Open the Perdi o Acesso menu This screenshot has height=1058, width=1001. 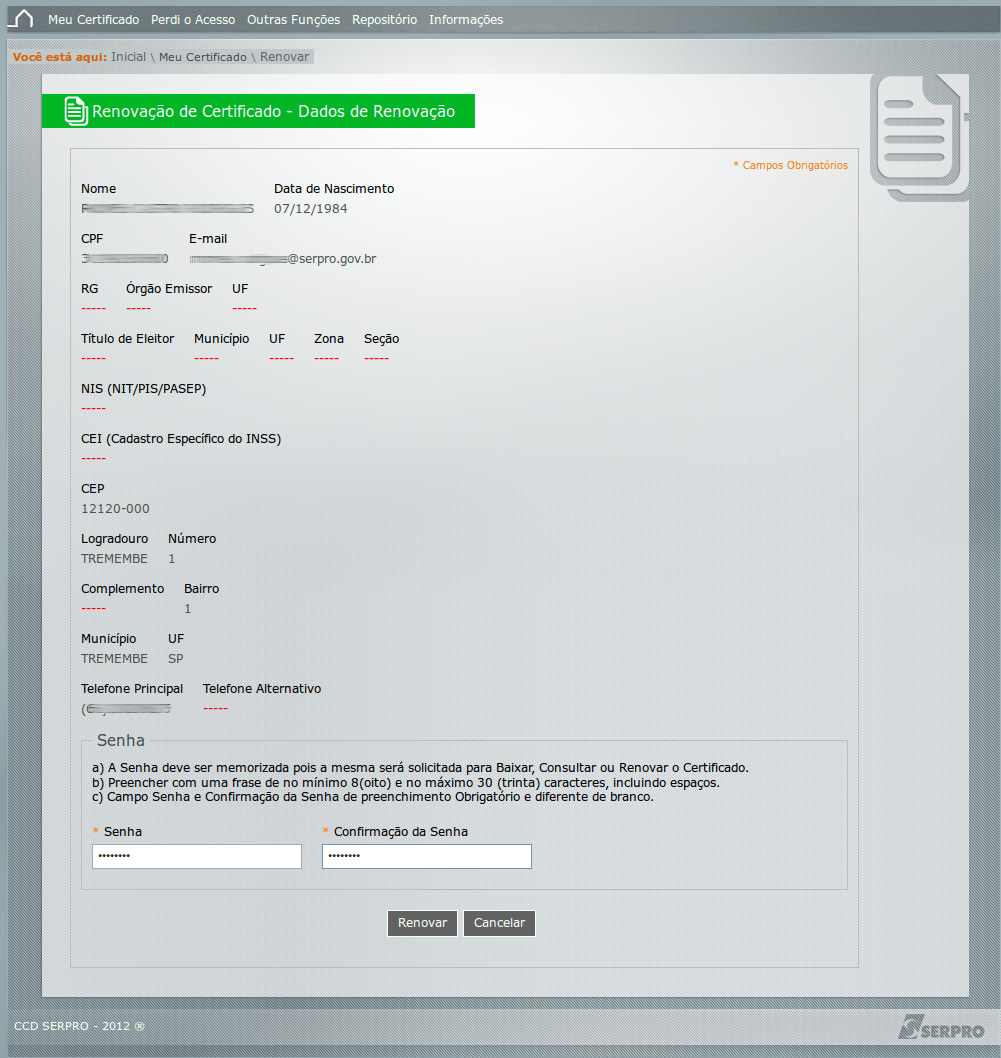193,20
